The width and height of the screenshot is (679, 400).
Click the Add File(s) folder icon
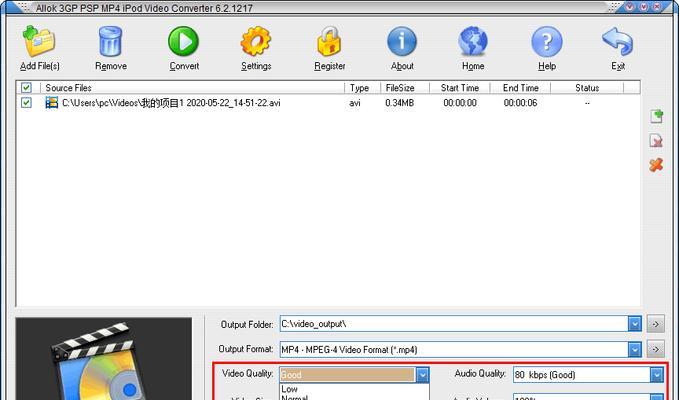(x=39, y=41)
